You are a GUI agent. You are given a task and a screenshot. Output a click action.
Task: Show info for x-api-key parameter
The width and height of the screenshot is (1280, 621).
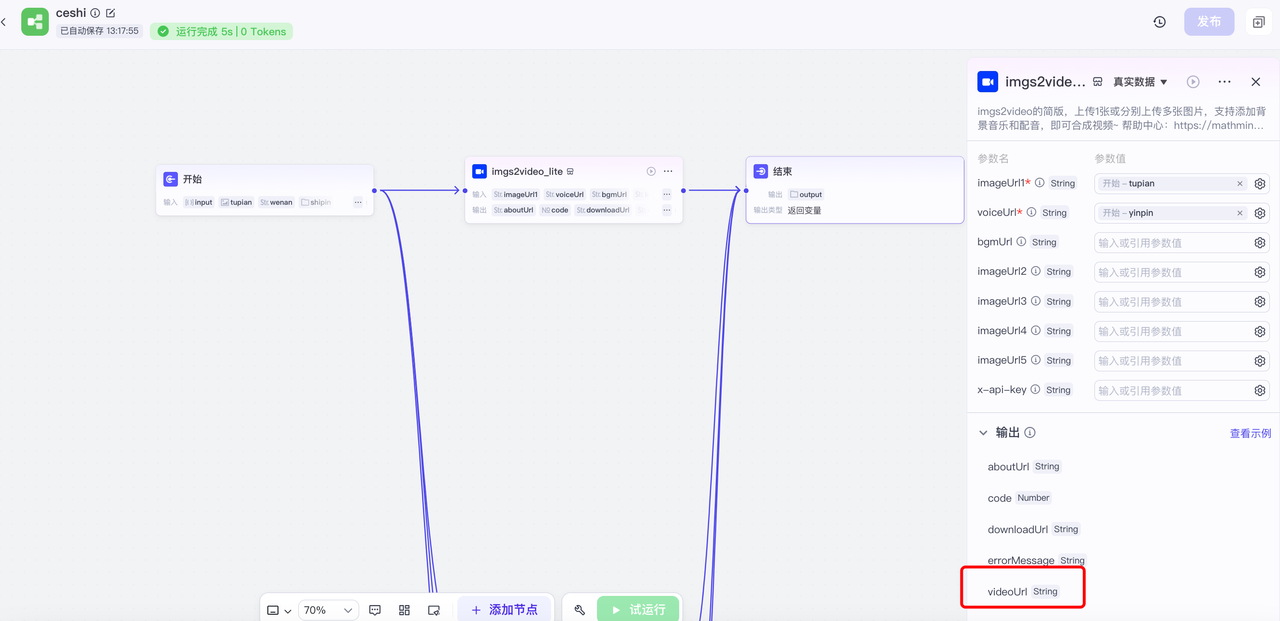(1035, 390)
